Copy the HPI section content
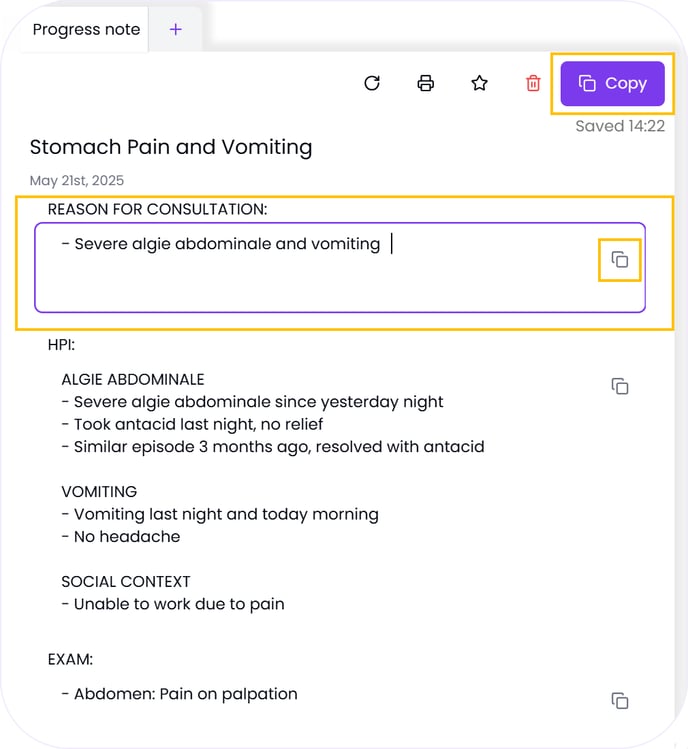This screenshot has height=749, width=688. pos(620,386)
